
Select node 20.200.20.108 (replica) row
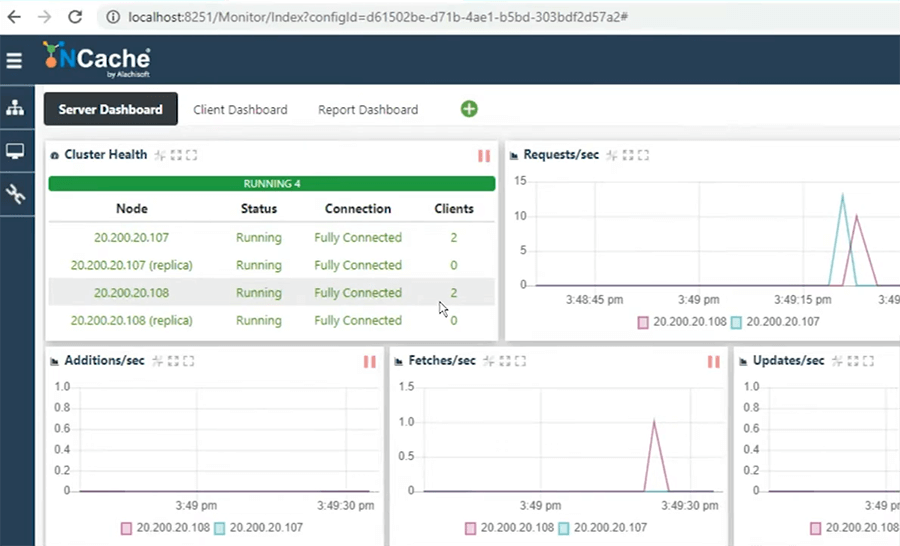click(271, 320)
